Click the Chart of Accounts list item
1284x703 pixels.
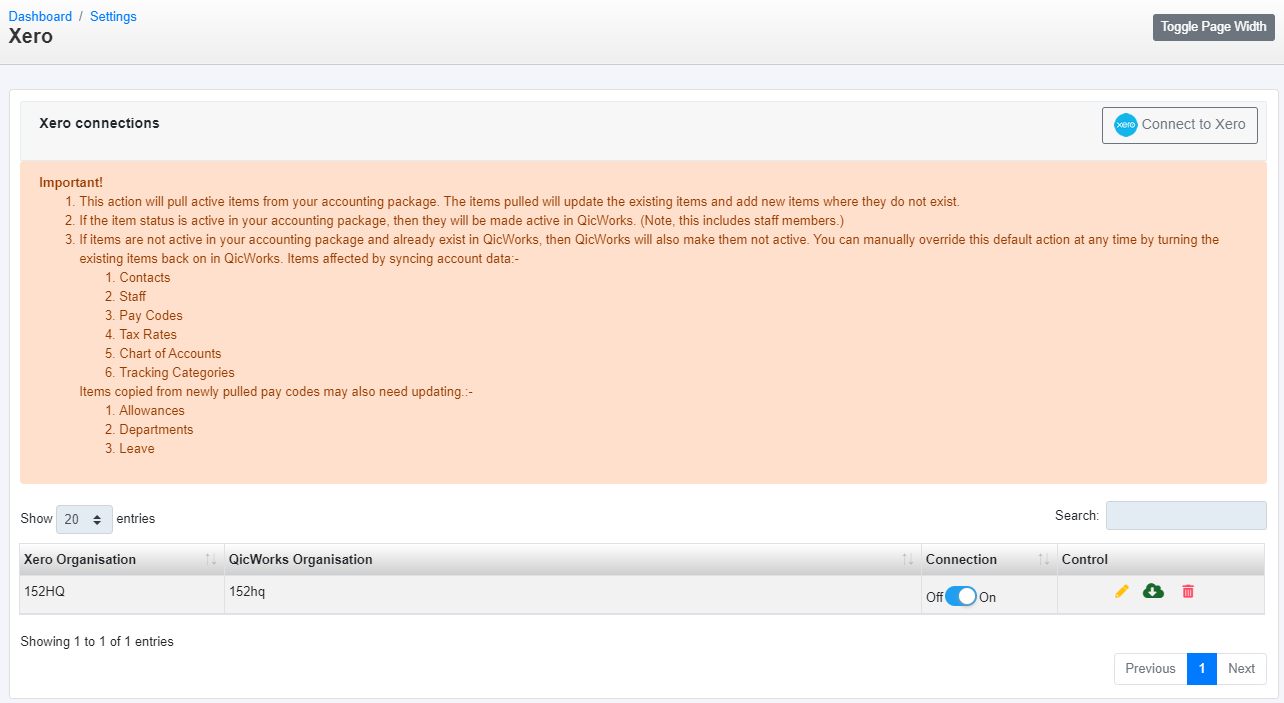click(x=170, y=353)
